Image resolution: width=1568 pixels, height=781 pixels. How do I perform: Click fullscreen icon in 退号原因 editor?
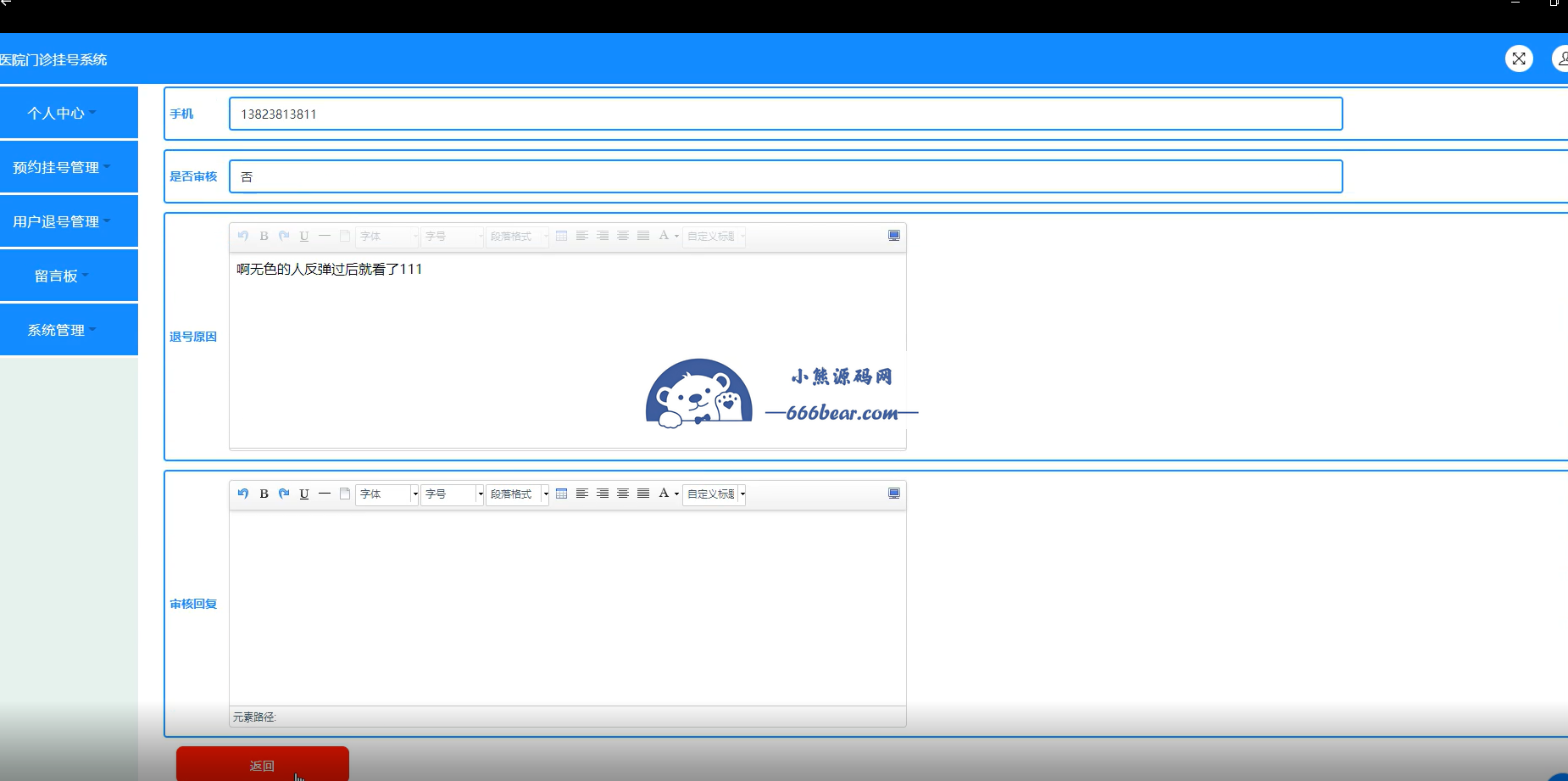(894, 236)
